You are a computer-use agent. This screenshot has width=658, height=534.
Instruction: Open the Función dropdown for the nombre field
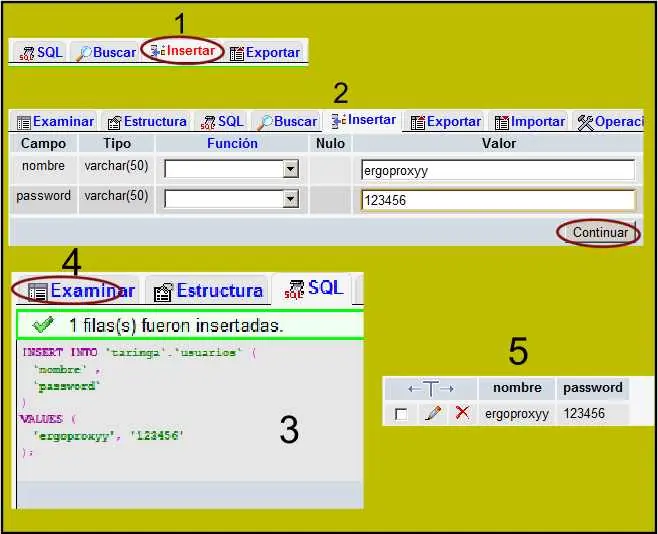click(x=232, y=169)
